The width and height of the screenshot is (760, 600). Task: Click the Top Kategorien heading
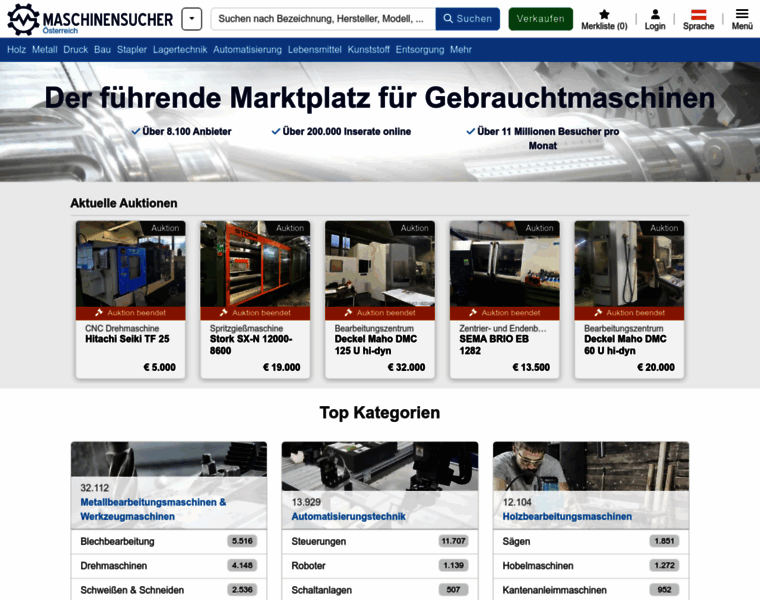pos(380,412)
